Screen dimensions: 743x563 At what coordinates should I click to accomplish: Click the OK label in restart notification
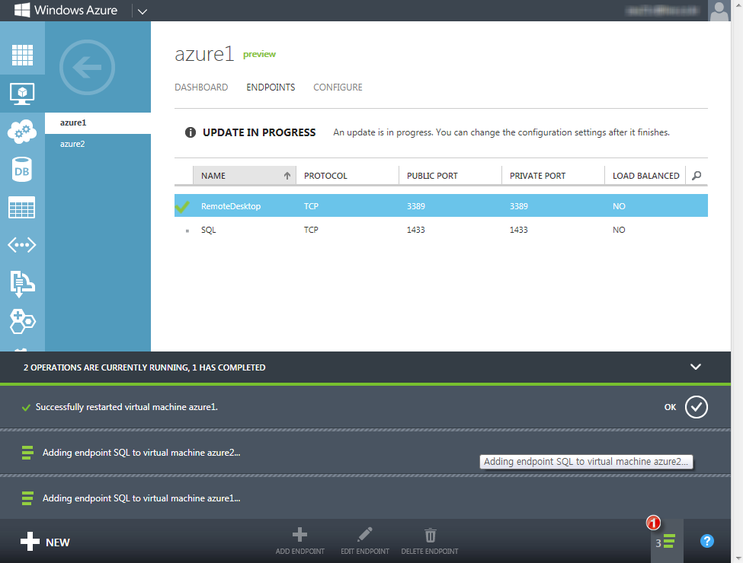pyautogui.click(x=670, y=407)
